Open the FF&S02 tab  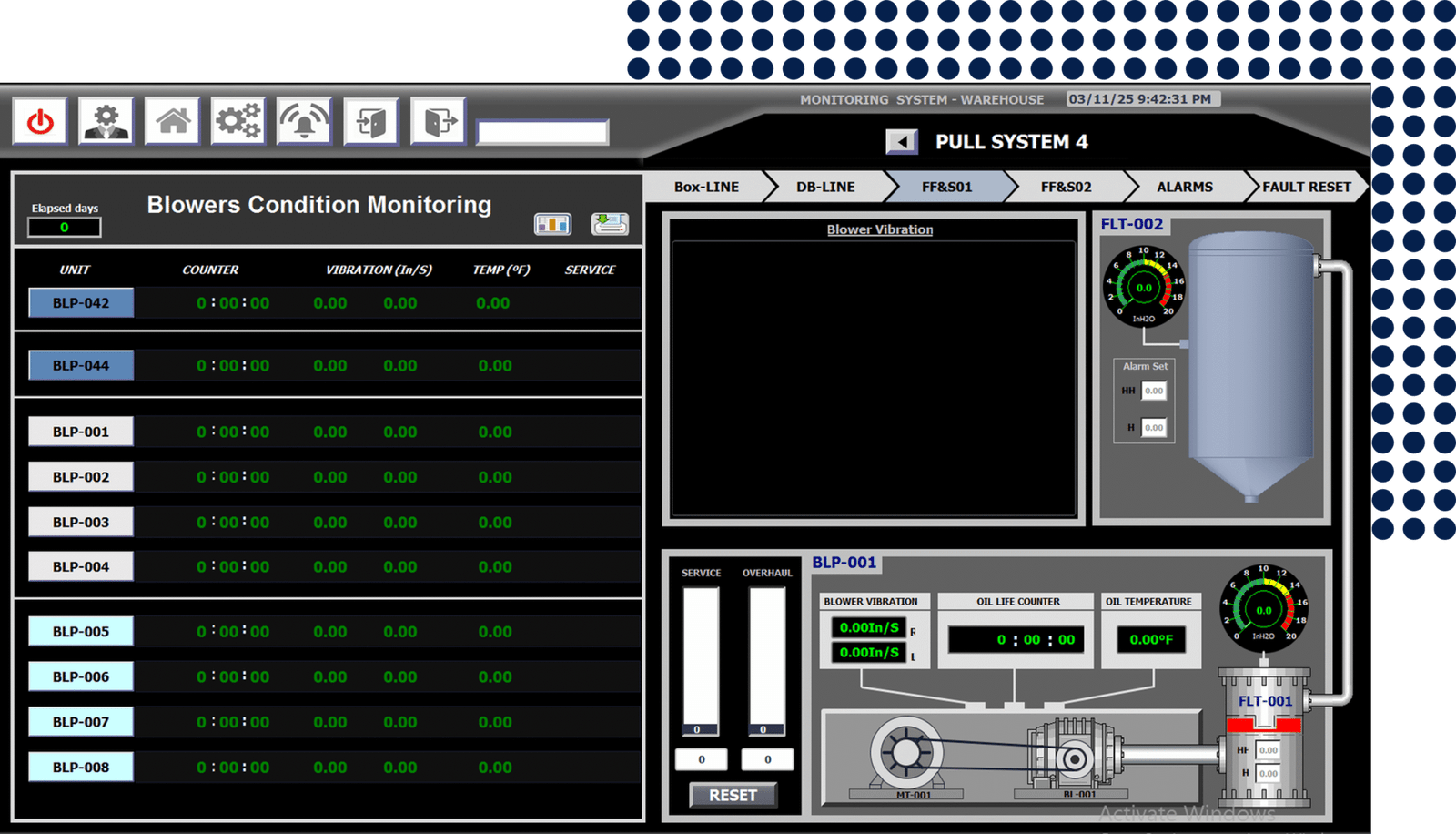(x=1066, y=187)
